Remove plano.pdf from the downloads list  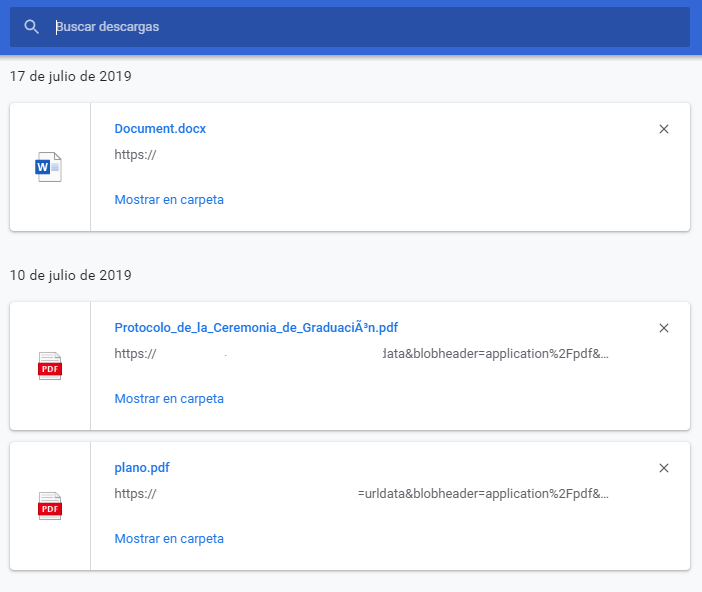click(664, 468)
